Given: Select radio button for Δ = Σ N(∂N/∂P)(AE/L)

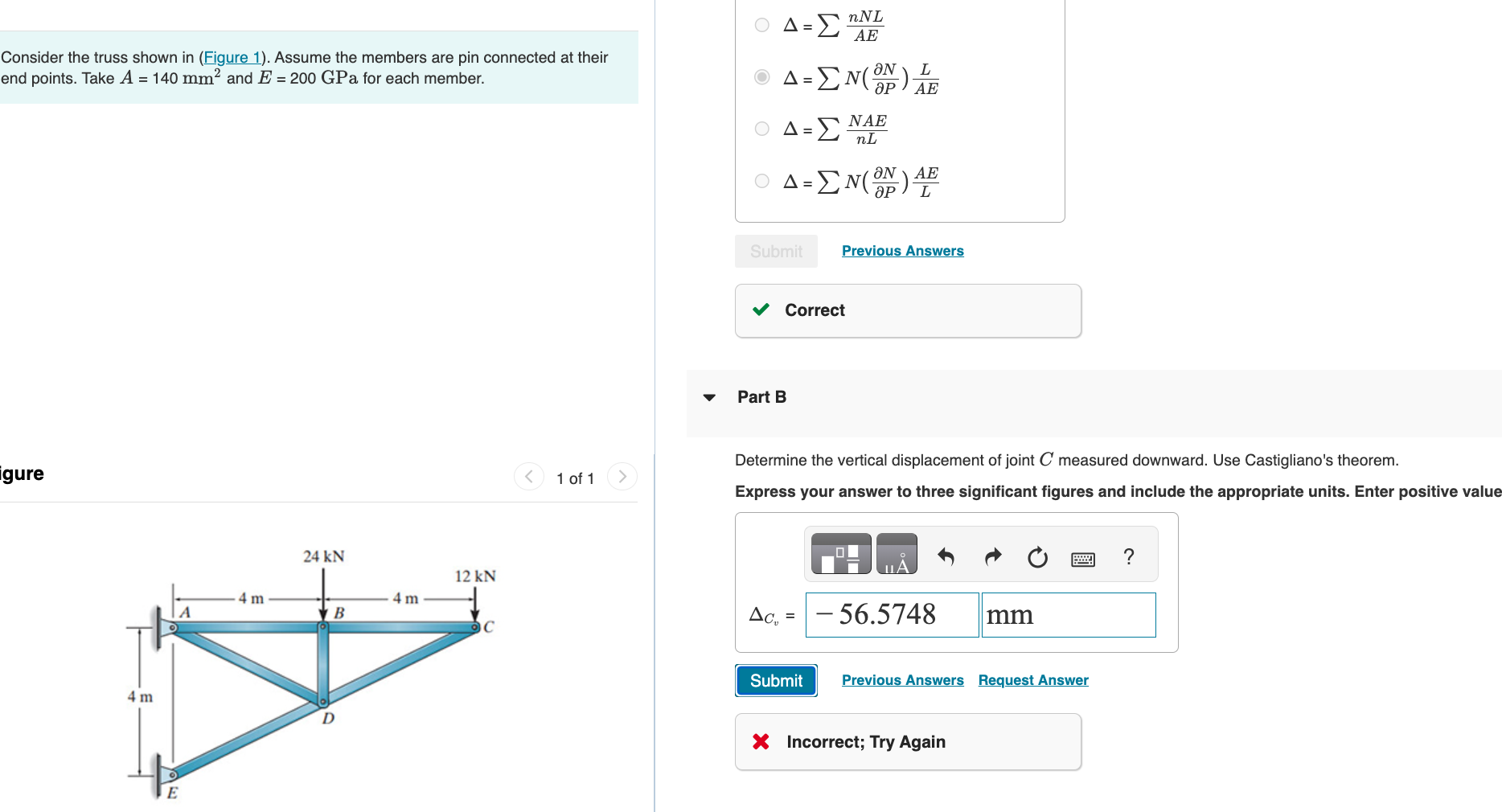Looking at the screenshot, I should pyautogui.click(x=761, y=180).
